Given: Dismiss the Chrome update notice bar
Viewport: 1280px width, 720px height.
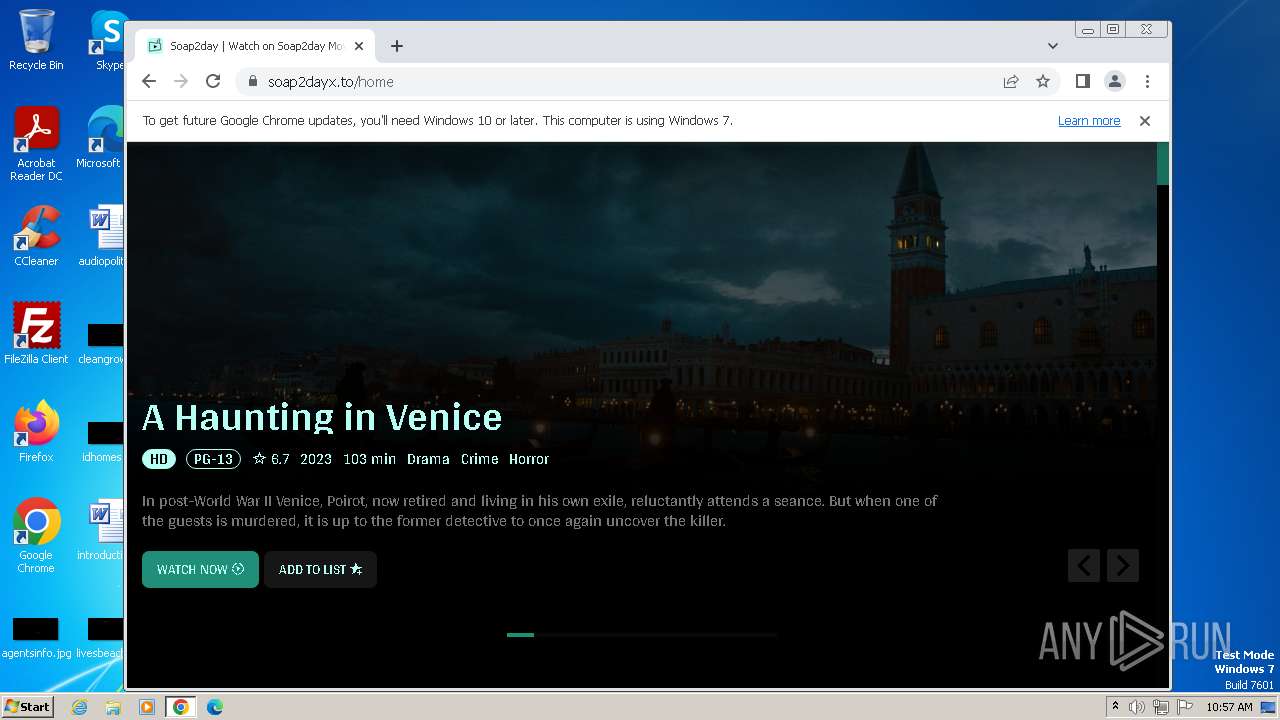Looking at the screenshot, I should 1145,121.
